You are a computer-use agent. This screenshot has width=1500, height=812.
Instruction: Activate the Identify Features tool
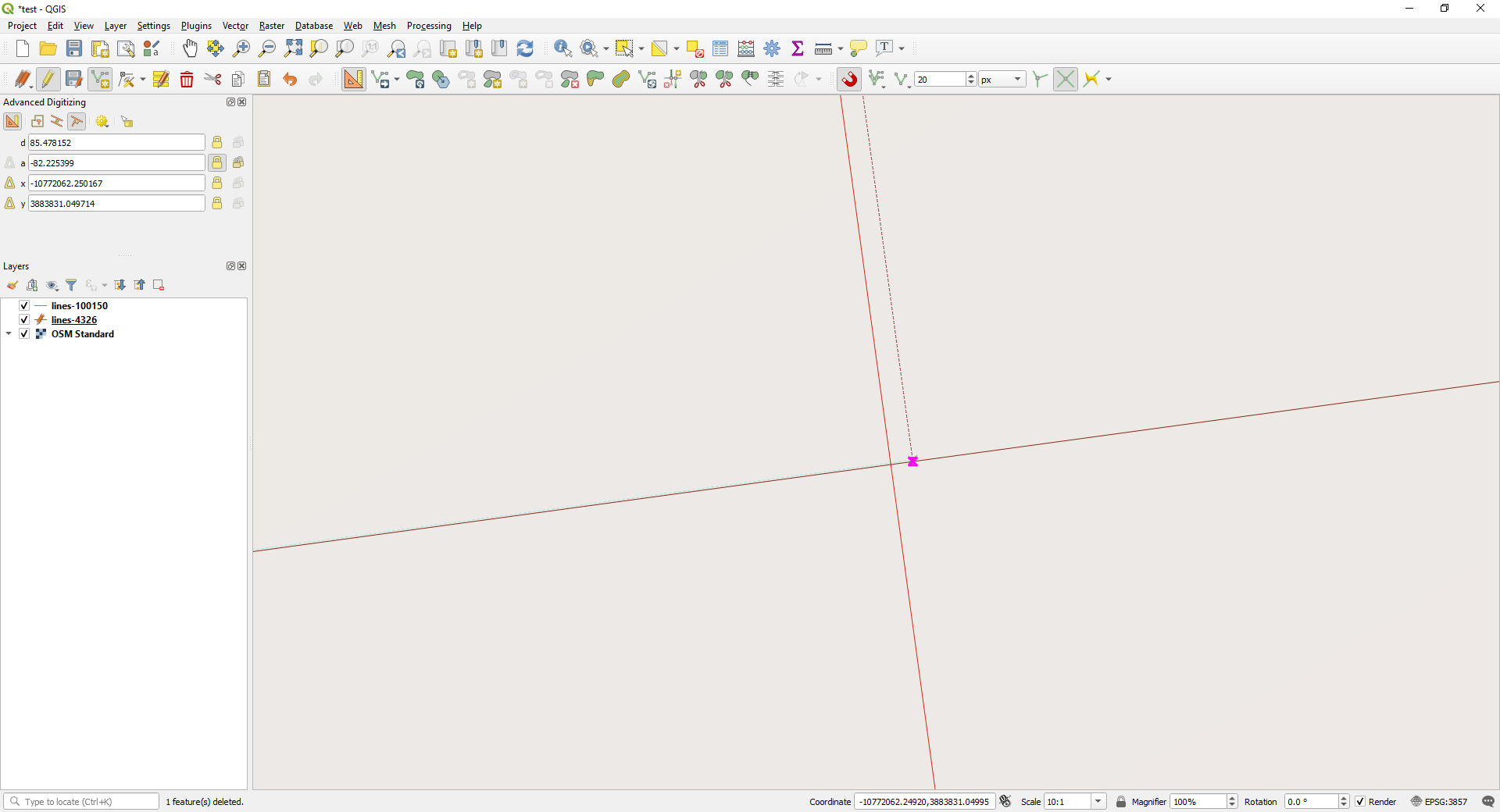(x=562, y=48)
